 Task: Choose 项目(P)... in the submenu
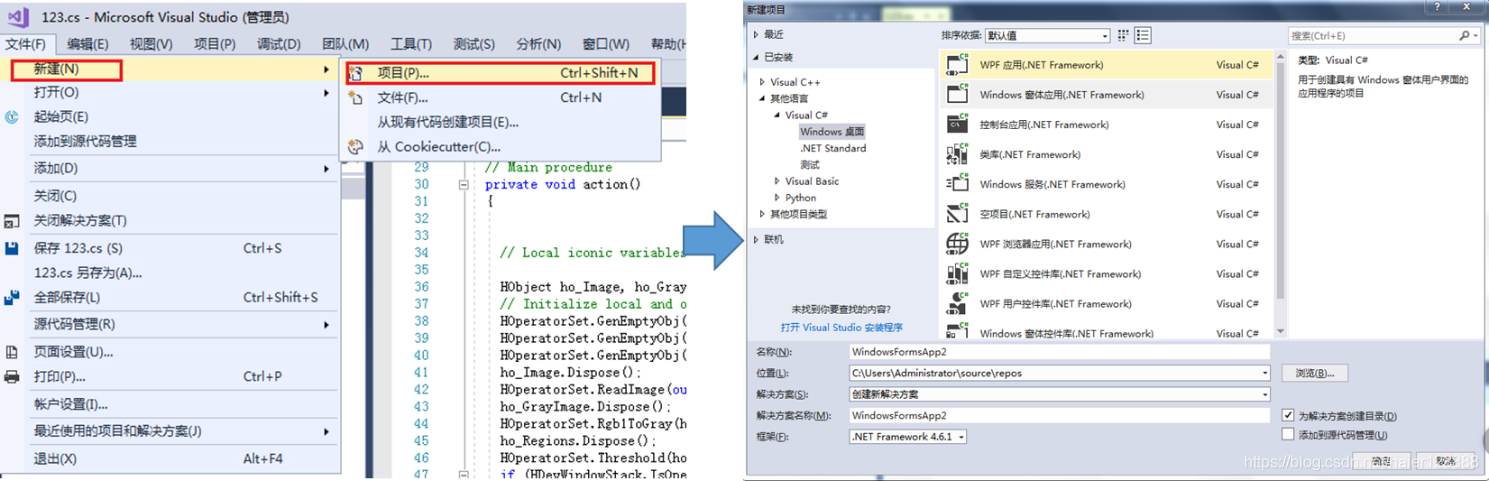[x=499, y=73]
